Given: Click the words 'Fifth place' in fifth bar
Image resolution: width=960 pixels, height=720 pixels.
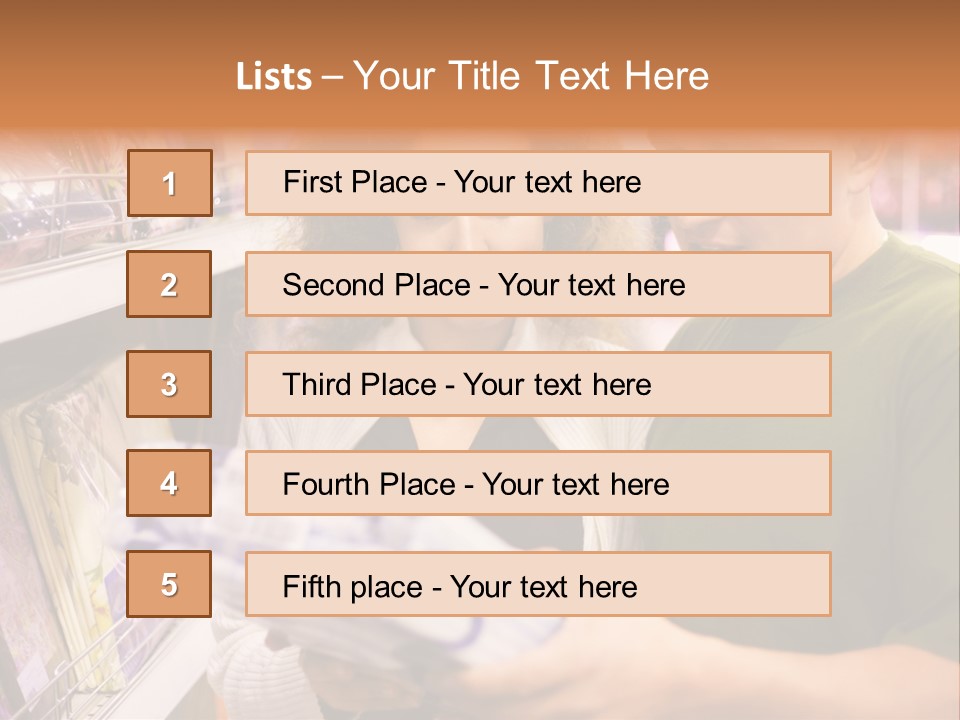Looking at the screenshot, I should pyautogui.click(x=353, y=587).
